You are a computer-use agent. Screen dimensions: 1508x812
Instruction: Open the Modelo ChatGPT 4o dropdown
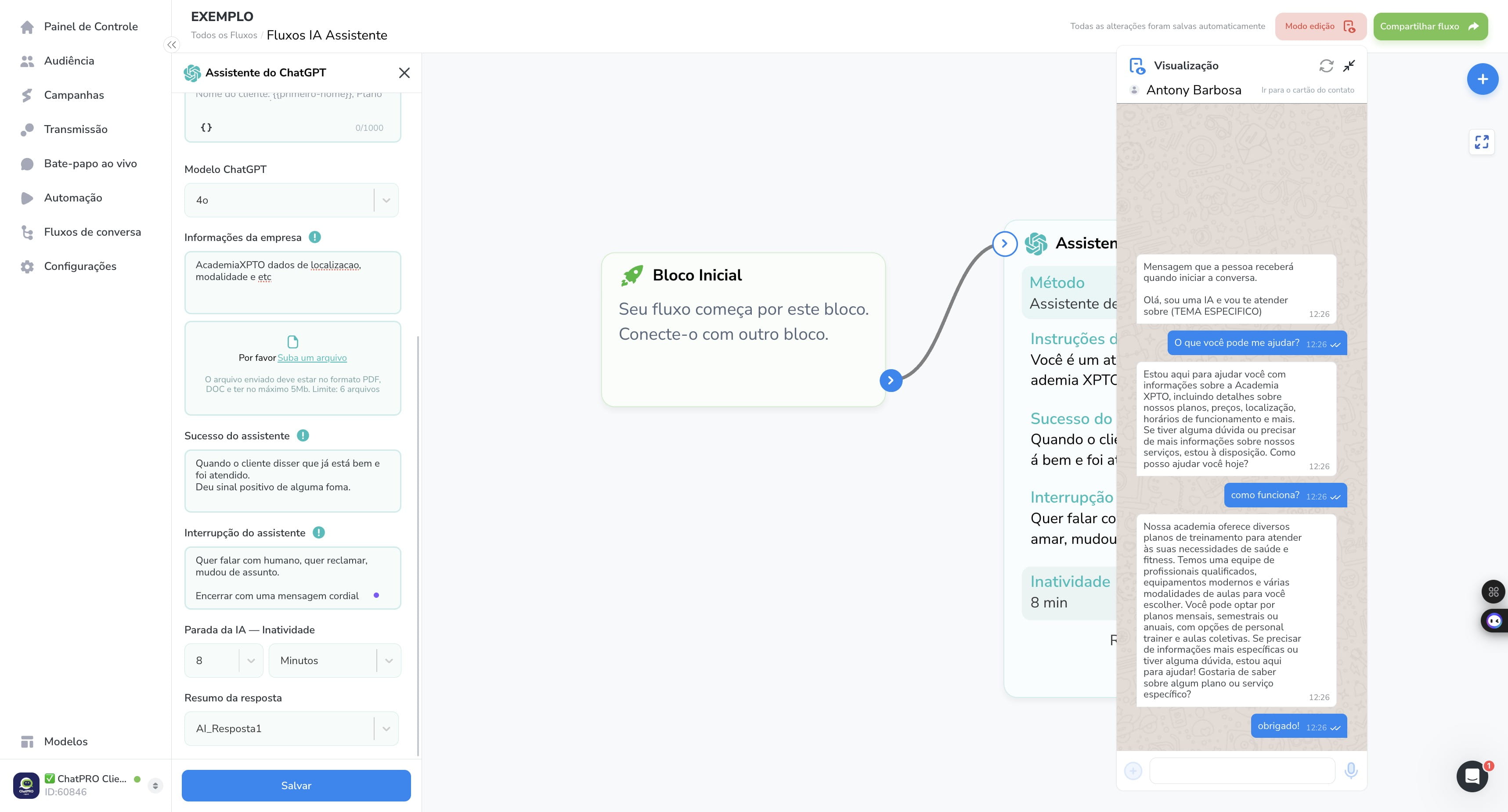coord(292,200)
